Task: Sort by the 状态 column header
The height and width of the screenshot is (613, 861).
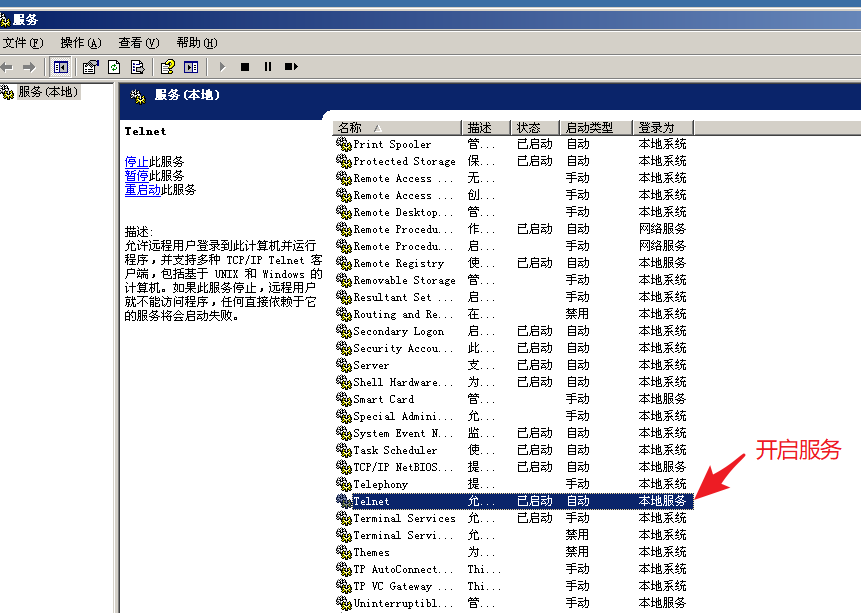Action: click(x=535, y=128)
